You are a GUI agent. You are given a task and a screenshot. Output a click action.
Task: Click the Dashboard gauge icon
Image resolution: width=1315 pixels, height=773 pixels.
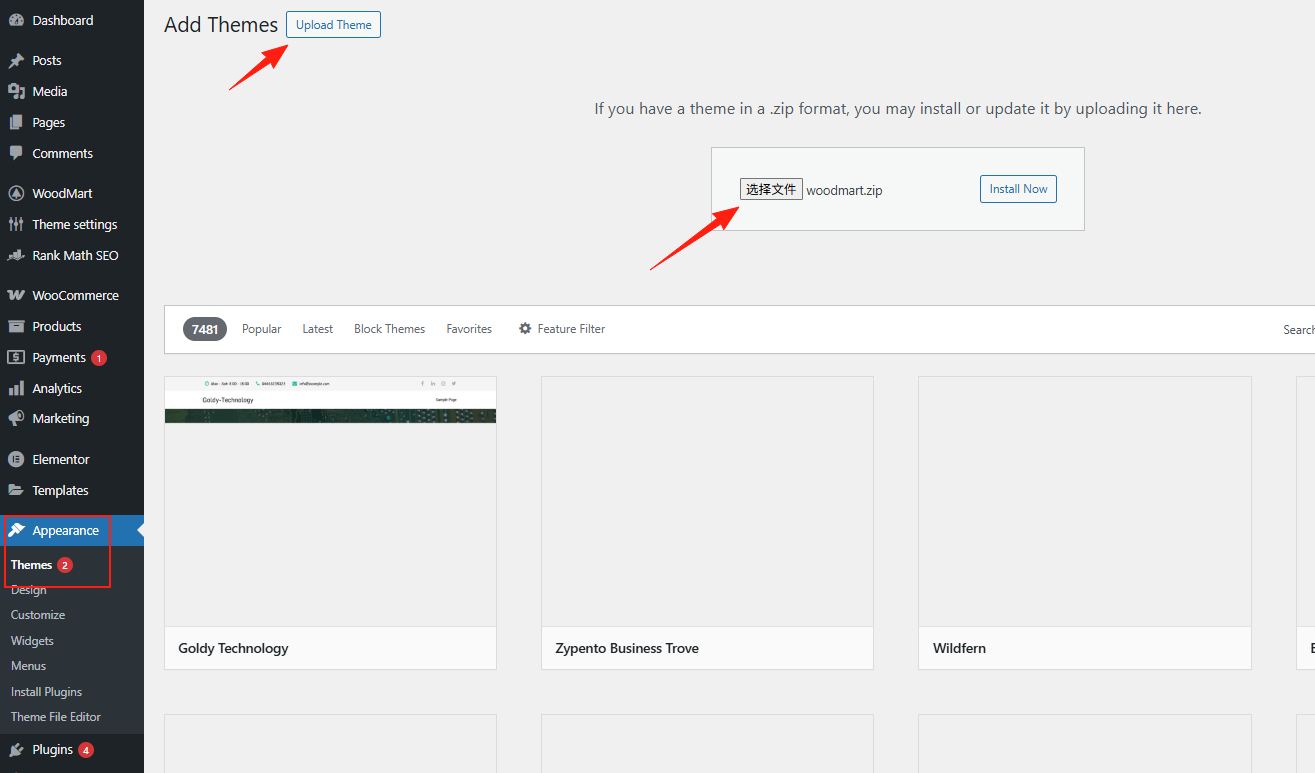(16, 20)
